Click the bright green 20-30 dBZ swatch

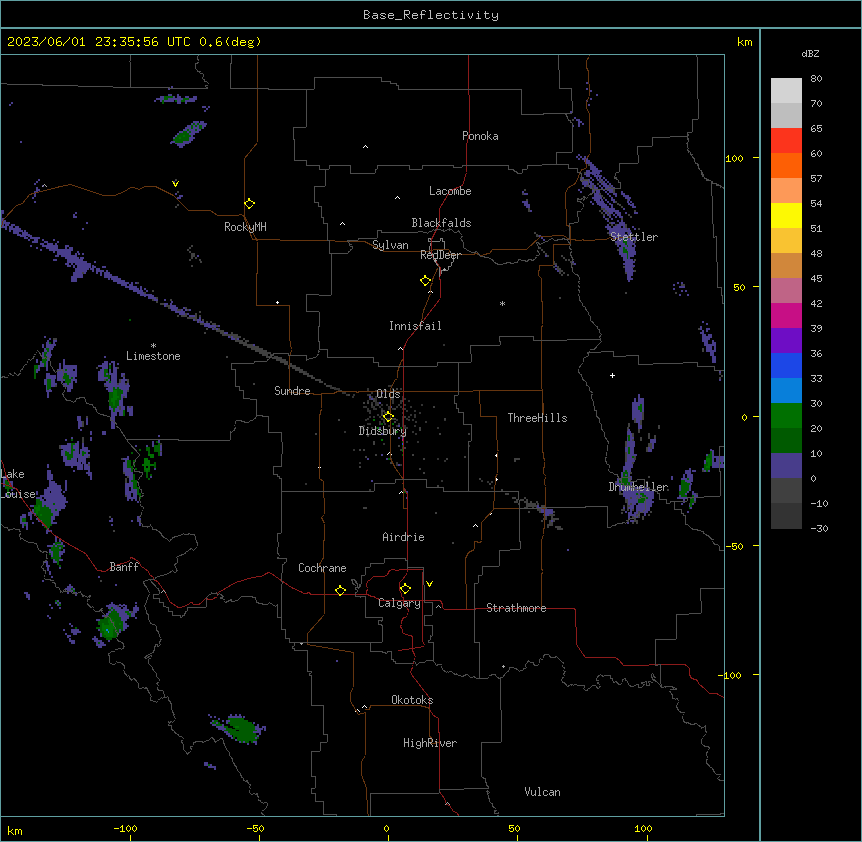click(x=786, y=416)
